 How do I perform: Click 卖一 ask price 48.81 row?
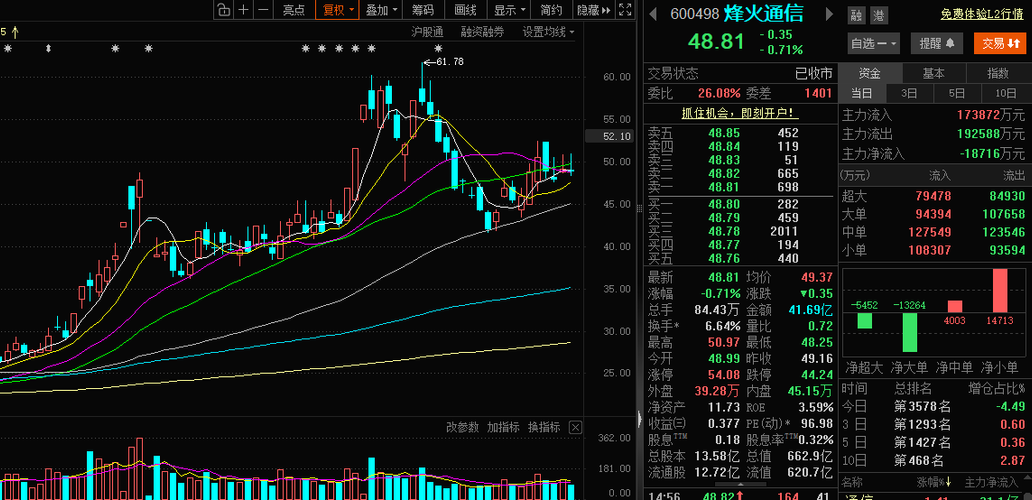click(738, 188)
